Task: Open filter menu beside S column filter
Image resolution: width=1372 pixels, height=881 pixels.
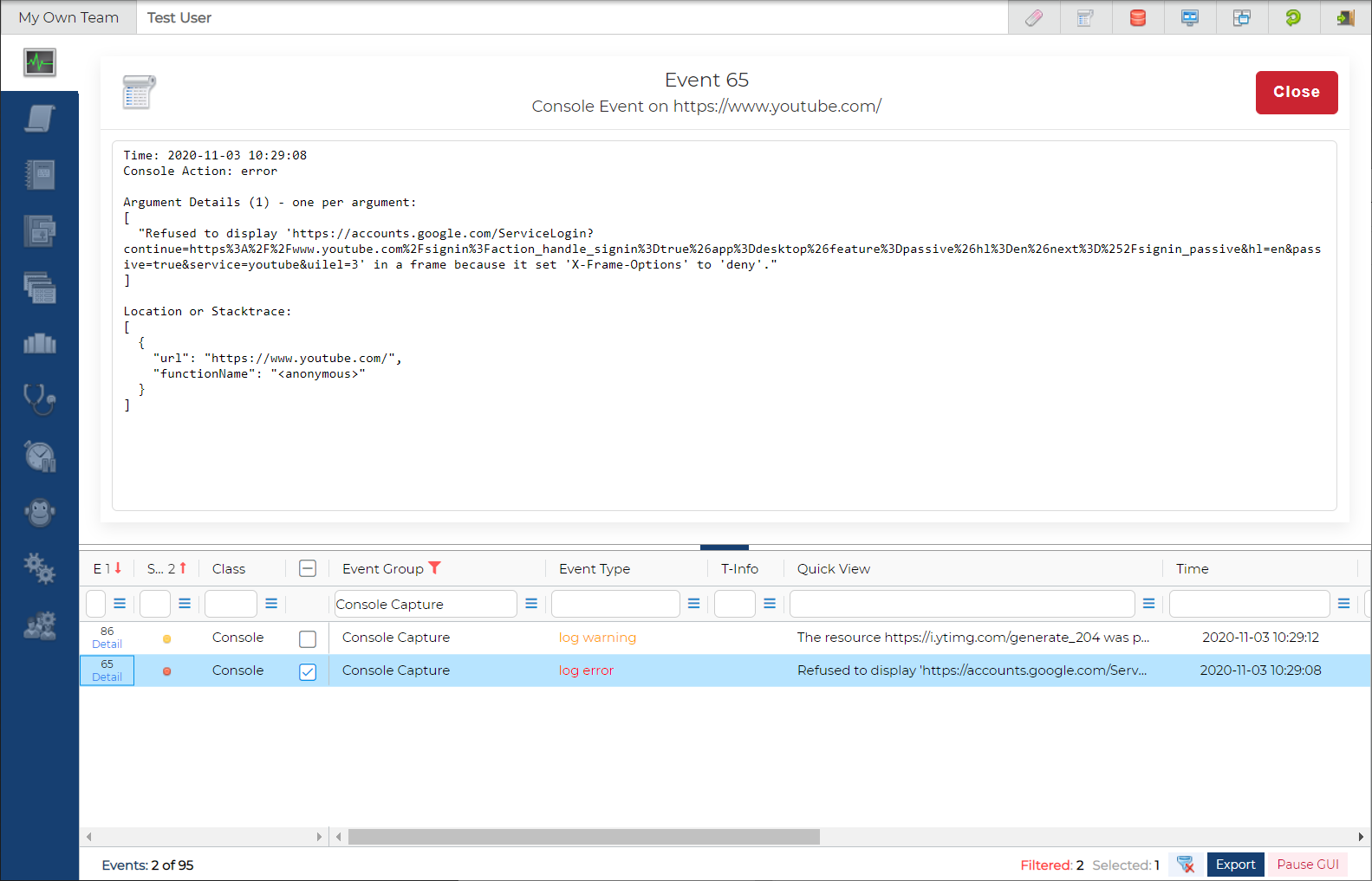Action: pos(185,603)
